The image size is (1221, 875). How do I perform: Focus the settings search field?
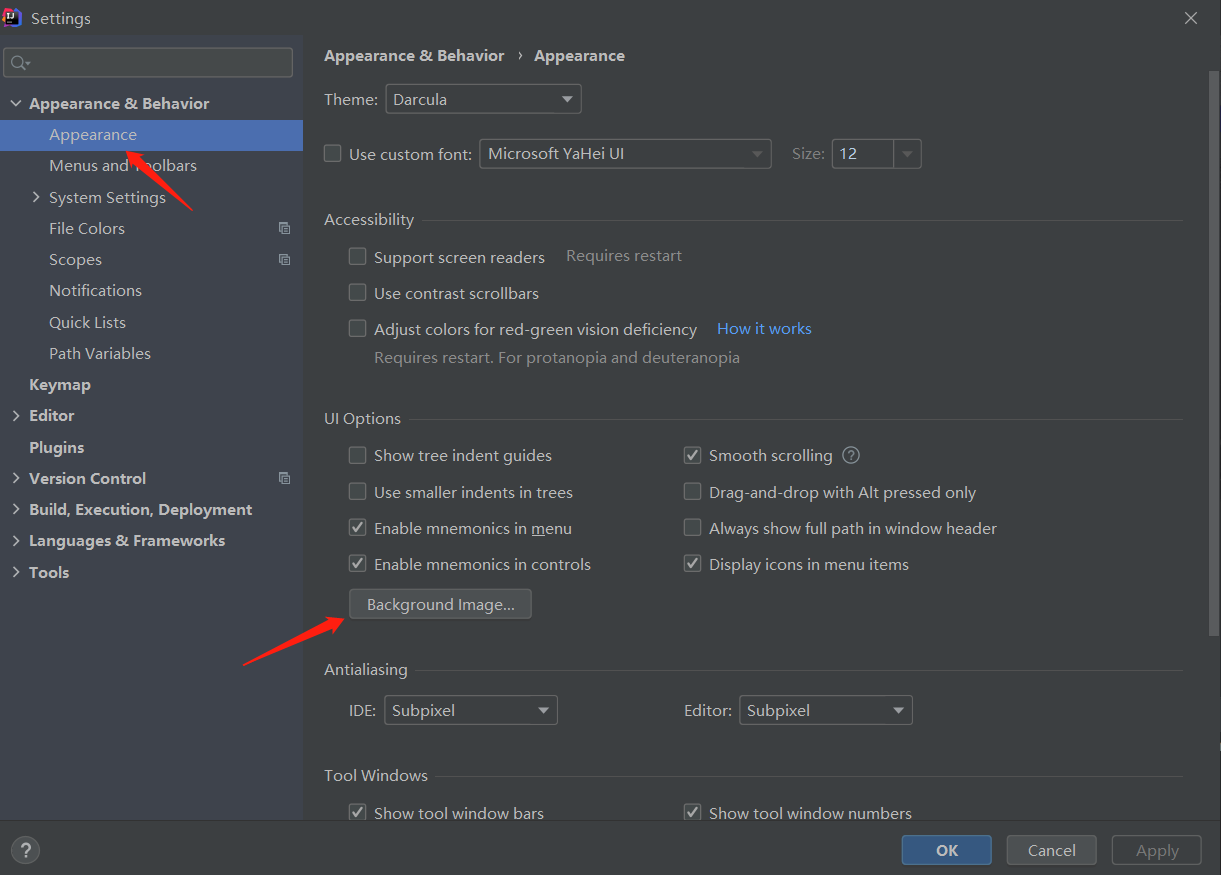[148, 62]
